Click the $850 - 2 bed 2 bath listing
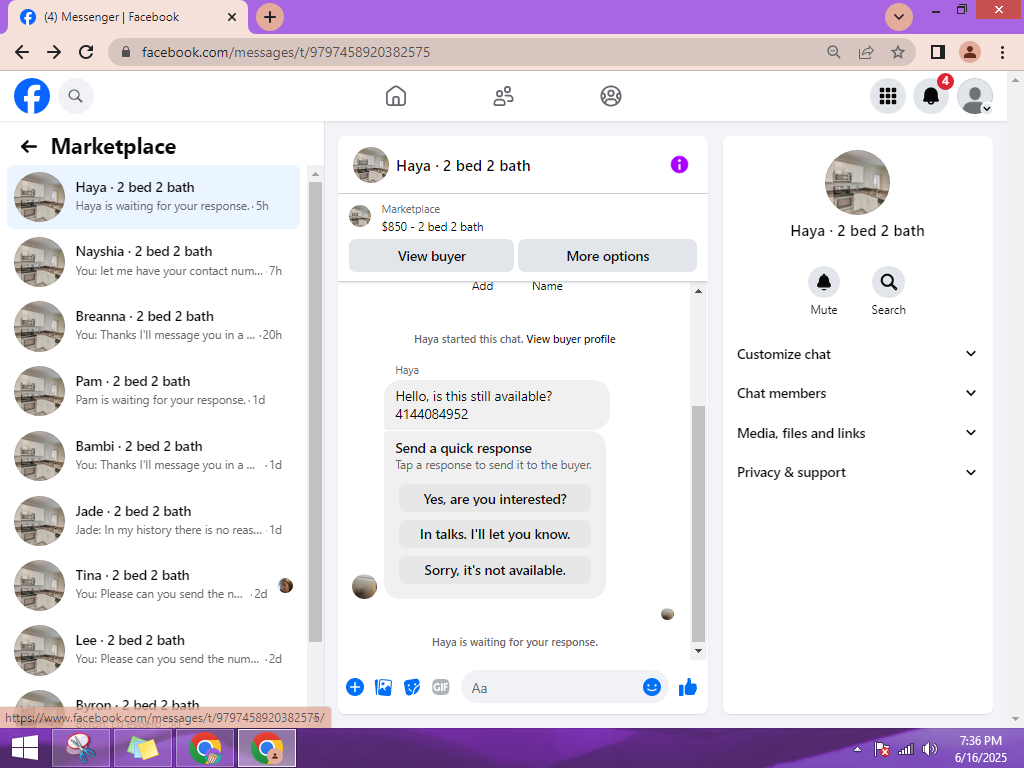Viewport: 1024px width, 768px height. point(432,227)
